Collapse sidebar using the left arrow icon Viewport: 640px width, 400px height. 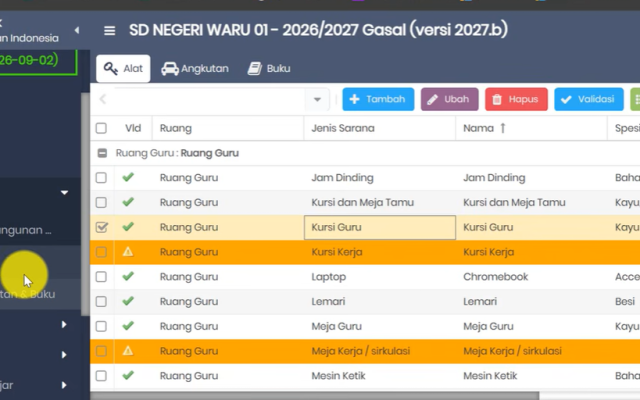[77, 30]
